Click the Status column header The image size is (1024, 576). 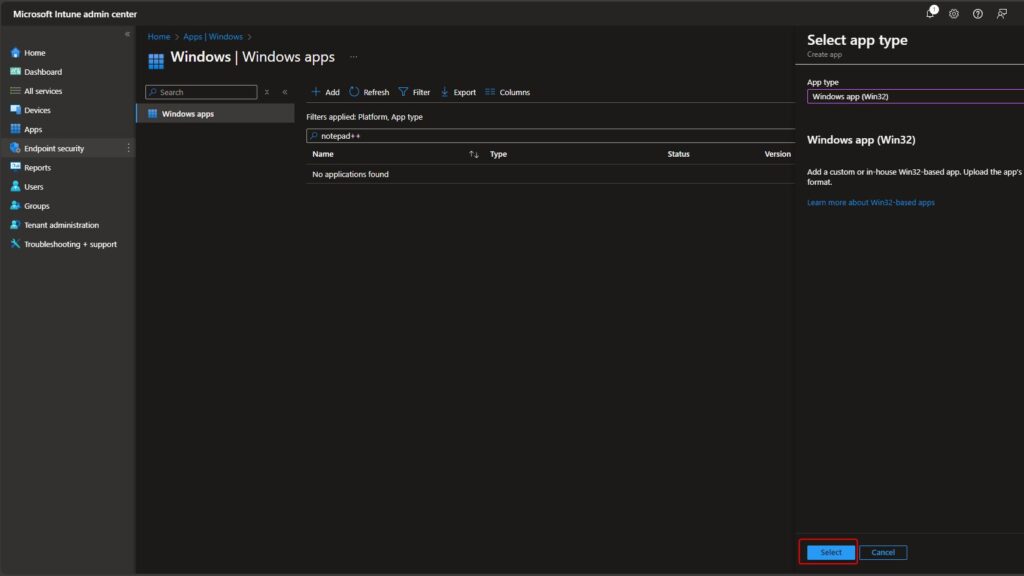tap(679, 154)
